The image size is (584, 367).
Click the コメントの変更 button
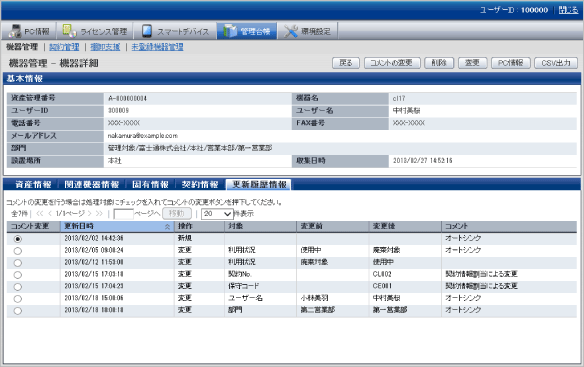point(392,63)
